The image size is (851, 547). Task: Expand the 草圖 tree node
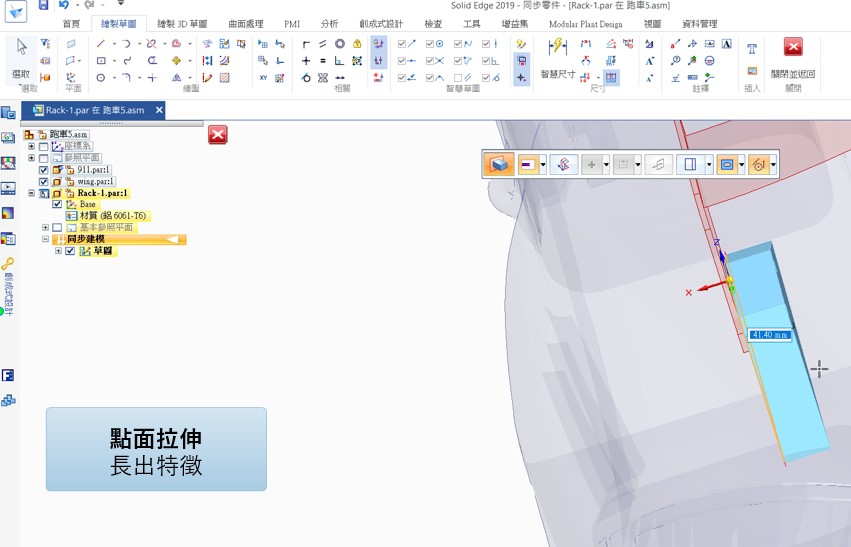[x=58, y=251]
